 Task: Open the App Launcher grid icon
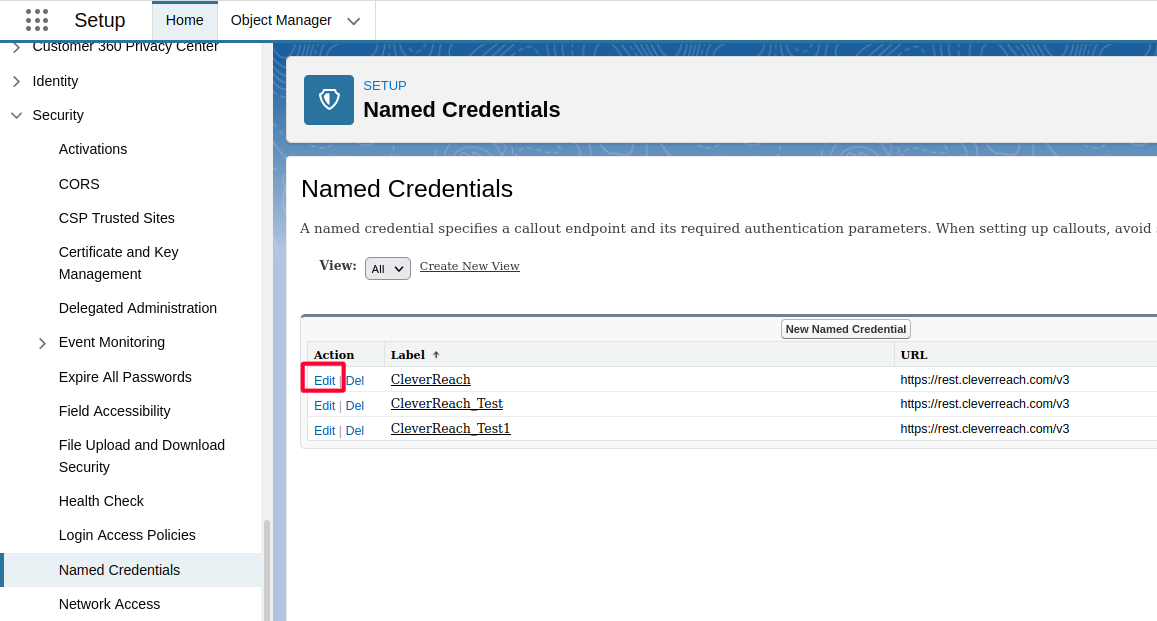(x=37, y=20)
